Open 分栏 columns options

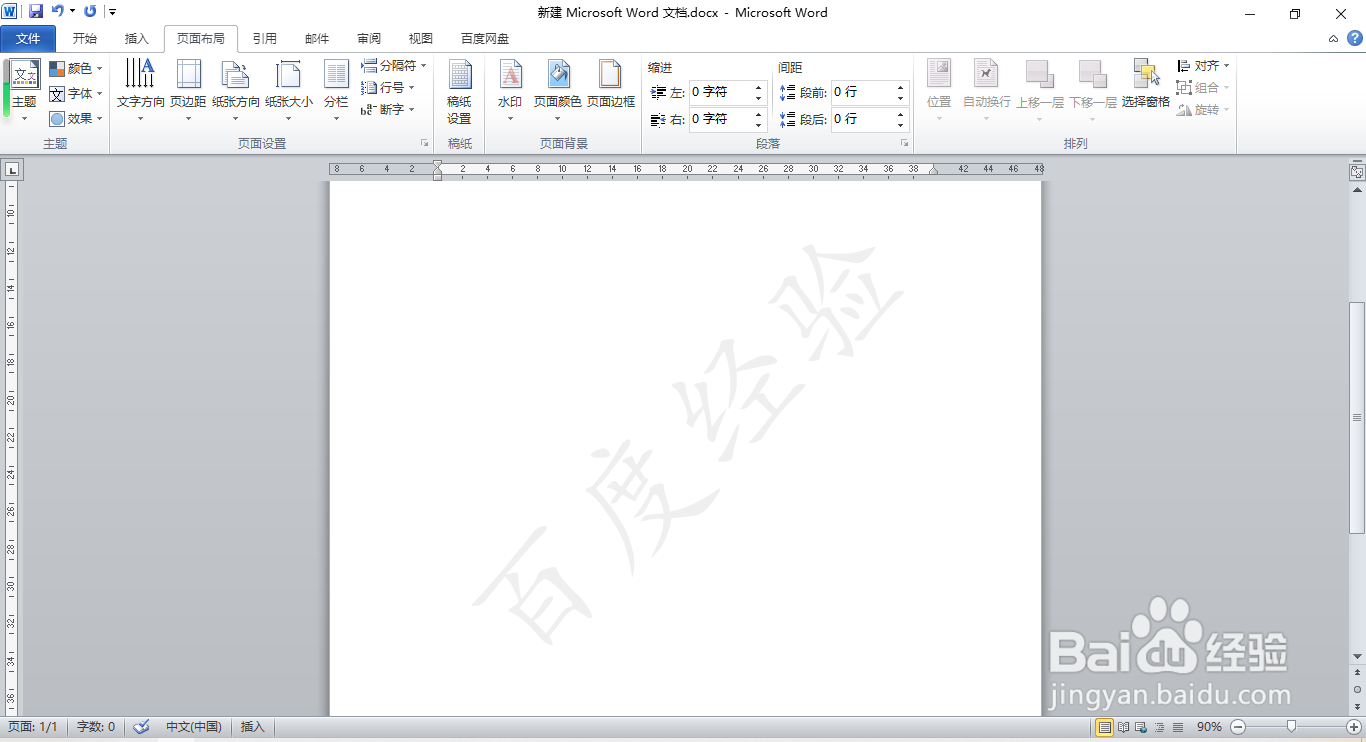point(336,91)
